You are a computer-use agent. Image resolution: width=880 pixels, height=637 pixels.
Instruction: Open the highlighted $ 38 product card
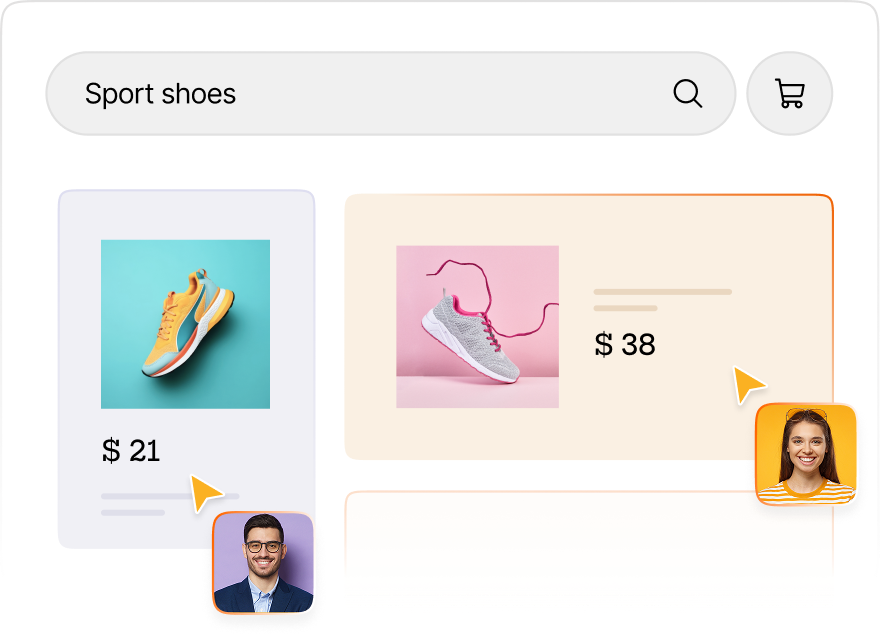tap(589, 327)
